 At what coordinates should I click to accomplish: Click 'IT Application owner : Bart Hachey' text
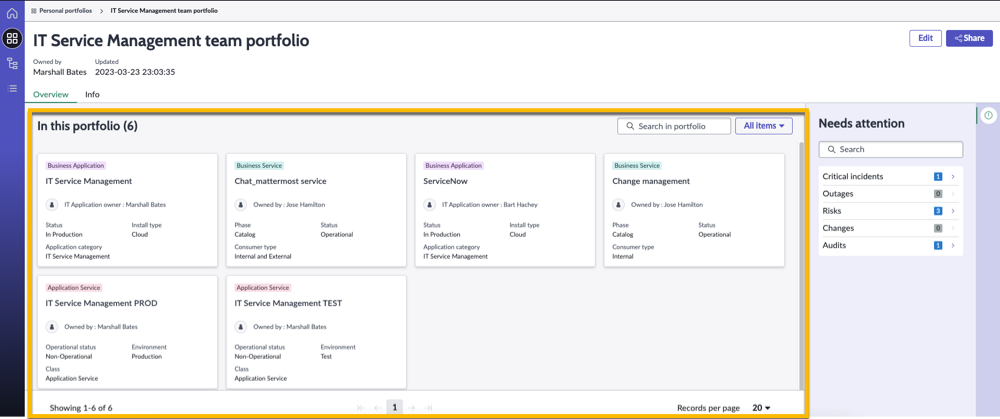coord(490,205)
